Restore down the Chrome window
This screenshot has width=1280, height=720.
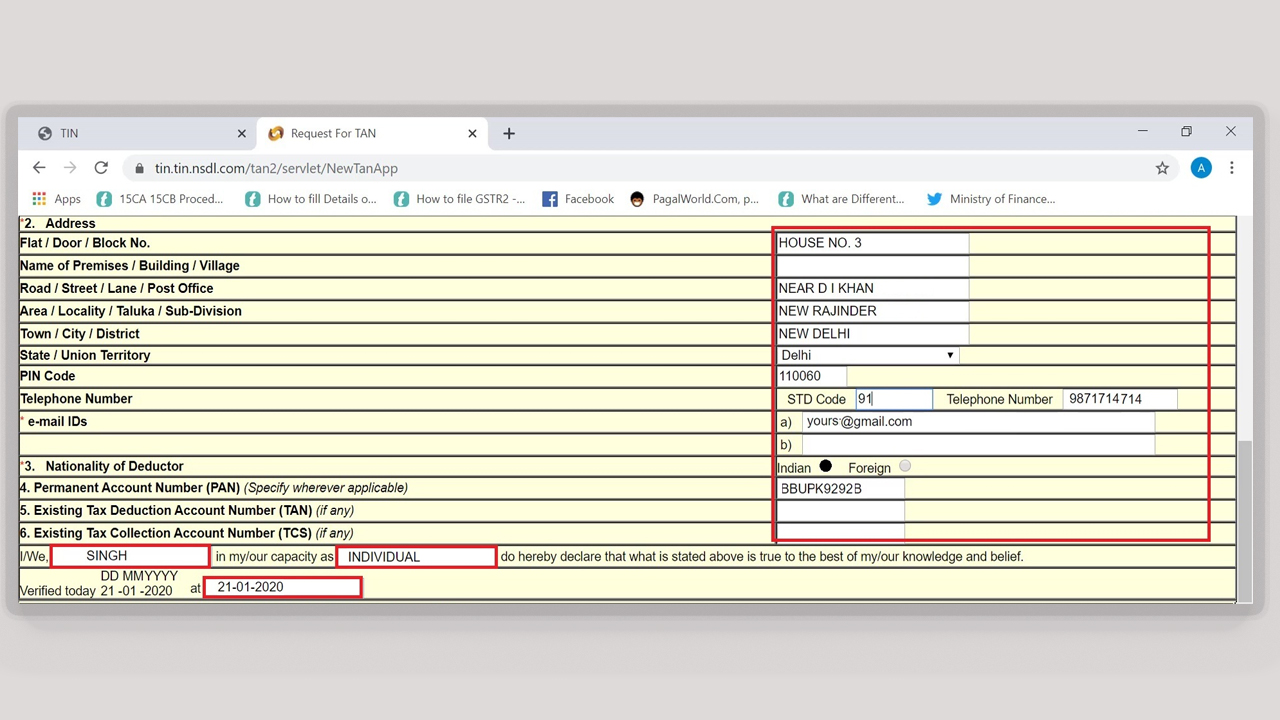click(1186, 132)
